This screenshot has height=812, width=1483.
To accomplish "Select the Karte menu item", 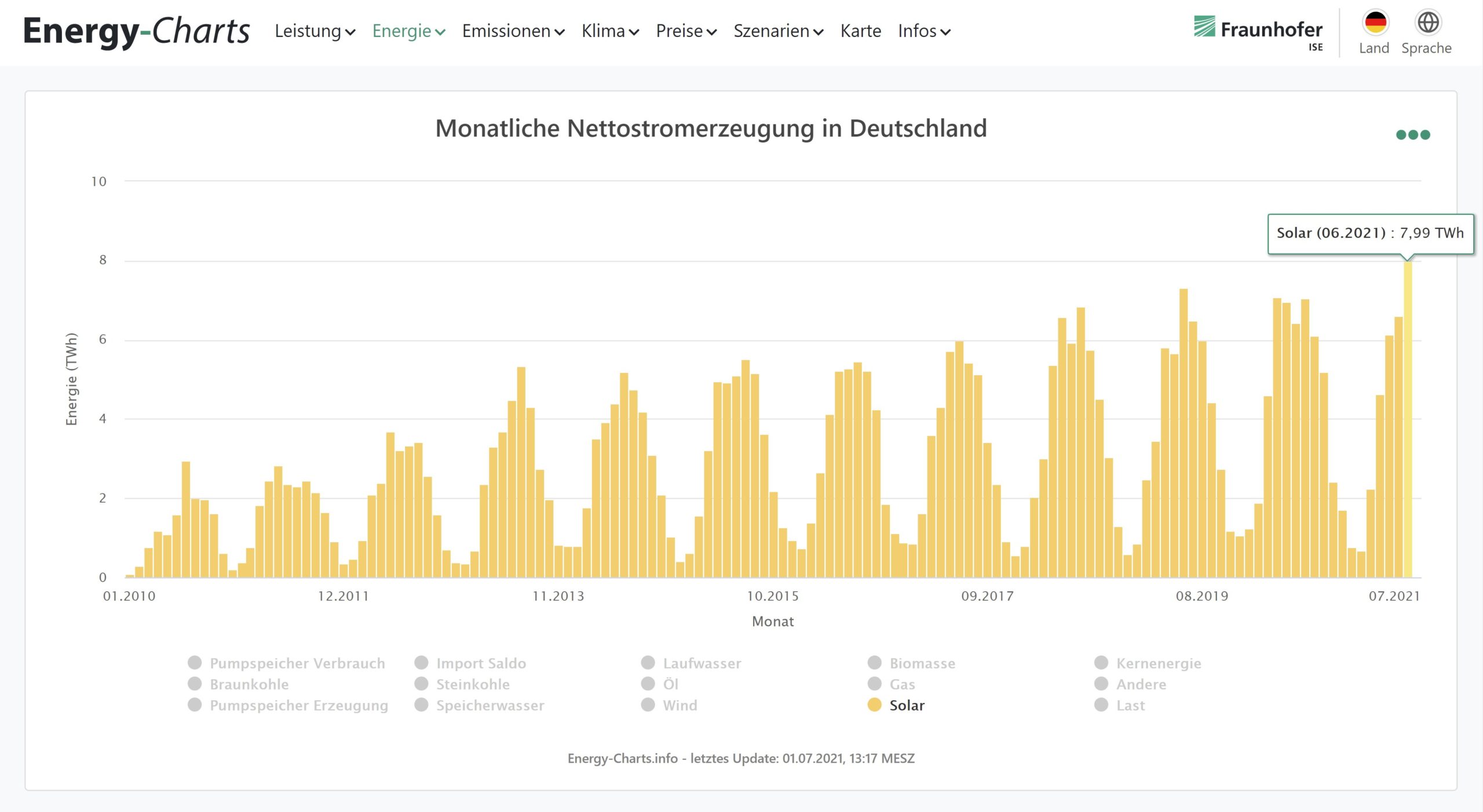I will coord(860,31).
